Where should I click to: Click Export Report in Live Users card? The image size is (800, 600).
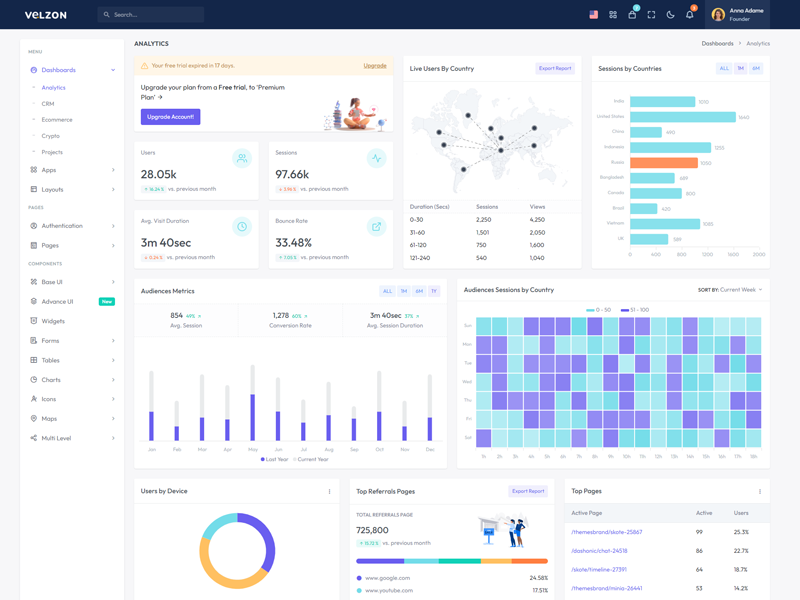tap(555, 68)
